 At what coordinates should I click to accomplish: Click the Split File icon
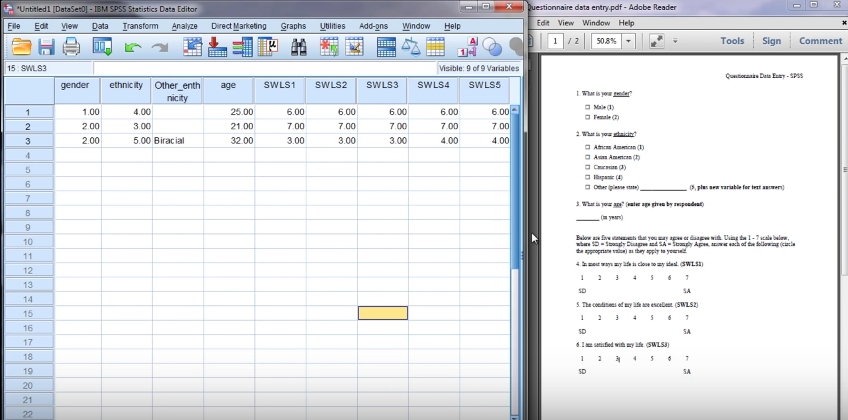[x=386, y=47]
